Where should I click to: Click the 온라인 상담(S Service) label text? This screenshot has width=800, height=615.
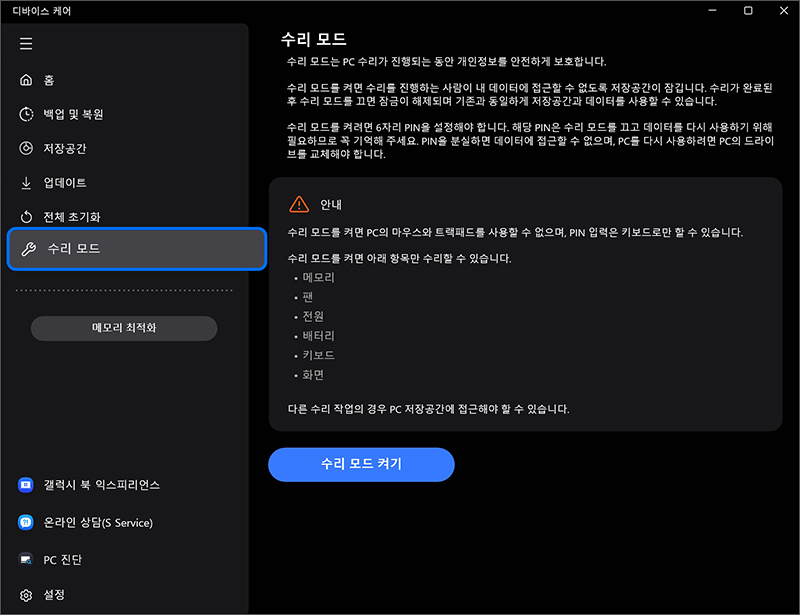[100, 522]
